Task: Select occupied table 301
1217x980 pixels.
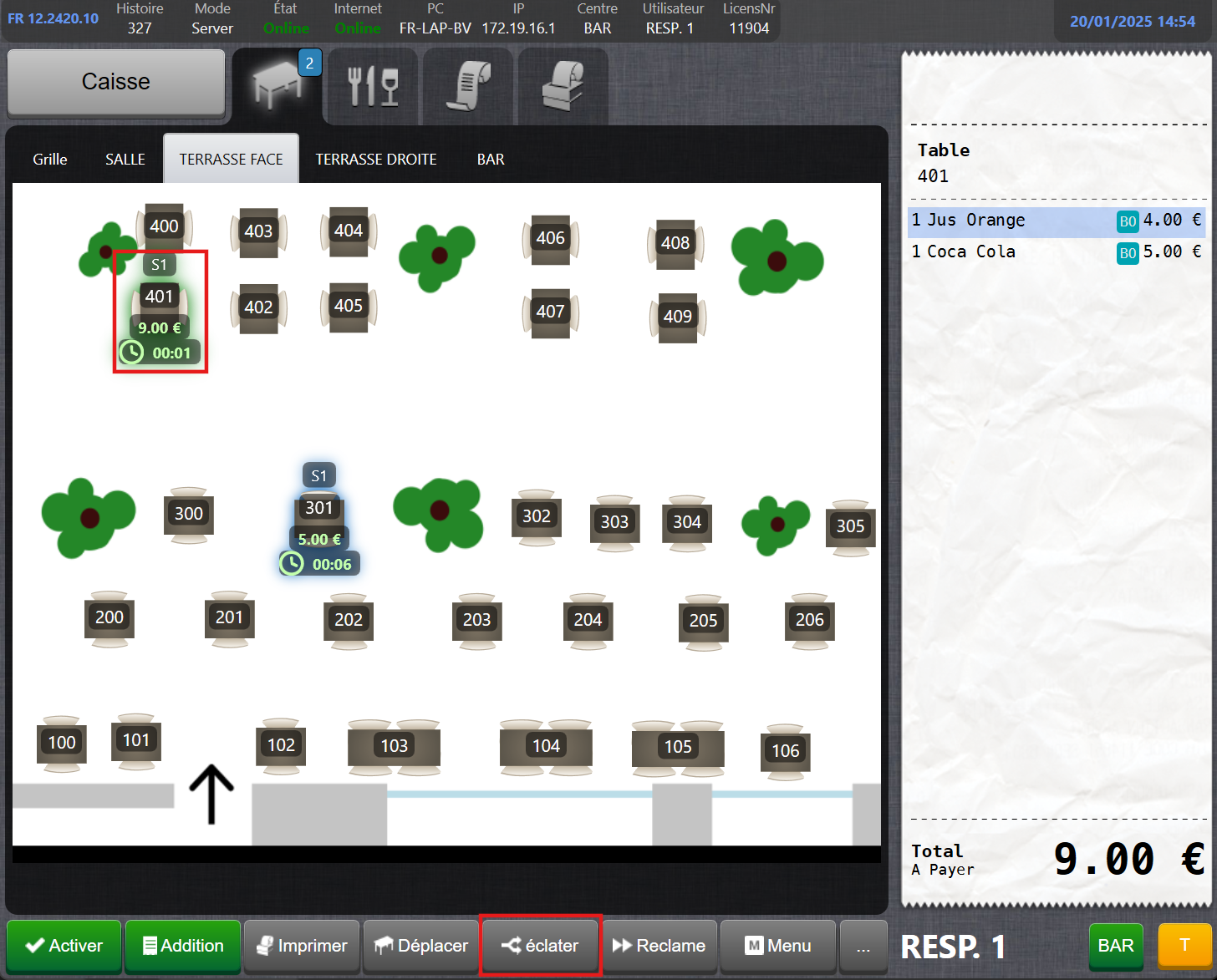Action: (318, 508)
